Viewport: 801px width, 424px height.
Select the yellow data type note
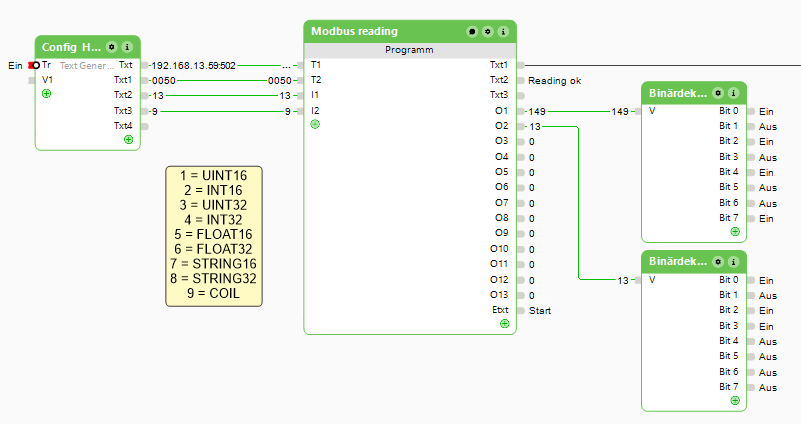(x=213, y=236)
